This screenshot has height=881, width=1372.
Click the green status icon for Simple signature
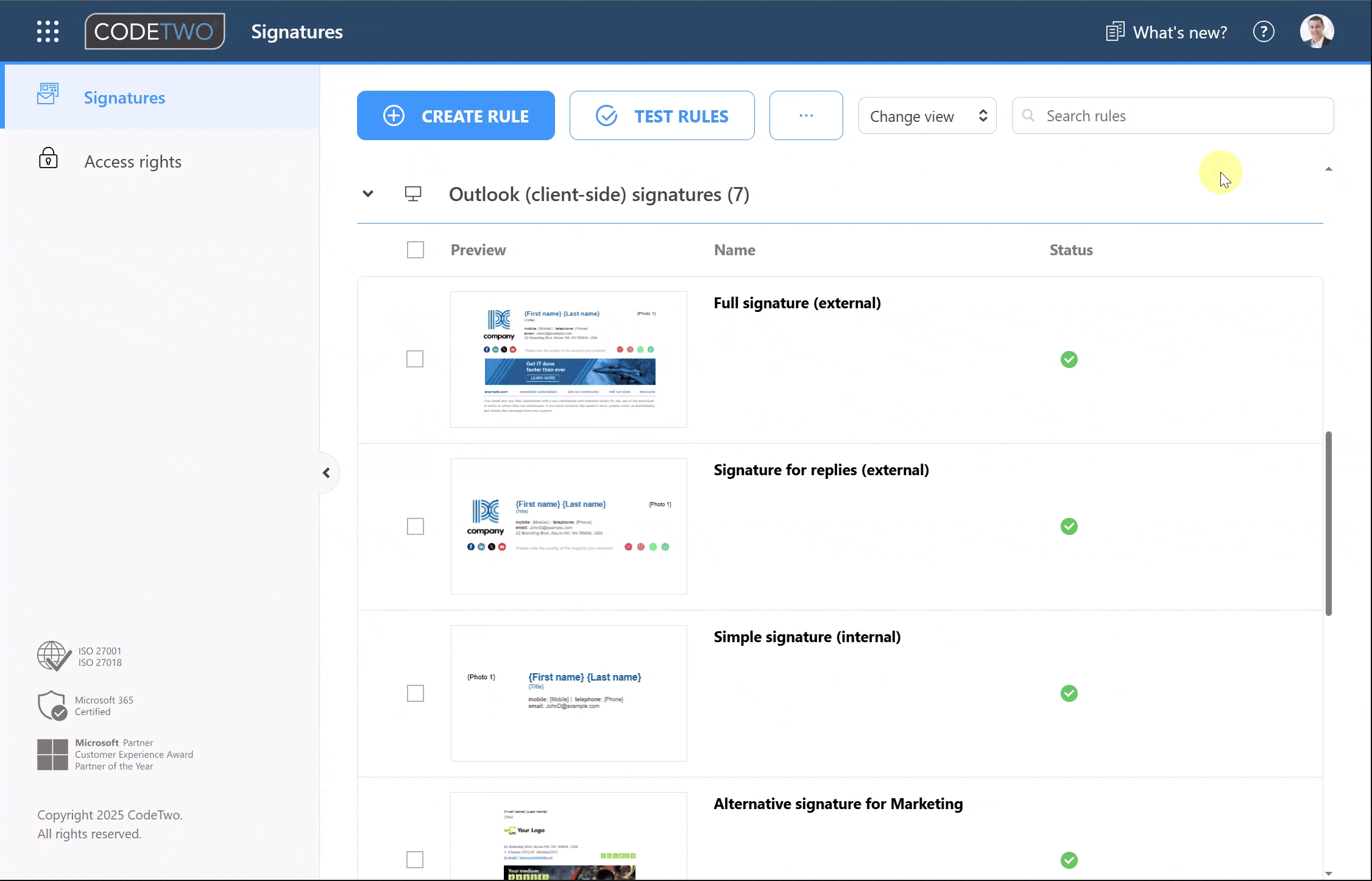(1069, 693)
